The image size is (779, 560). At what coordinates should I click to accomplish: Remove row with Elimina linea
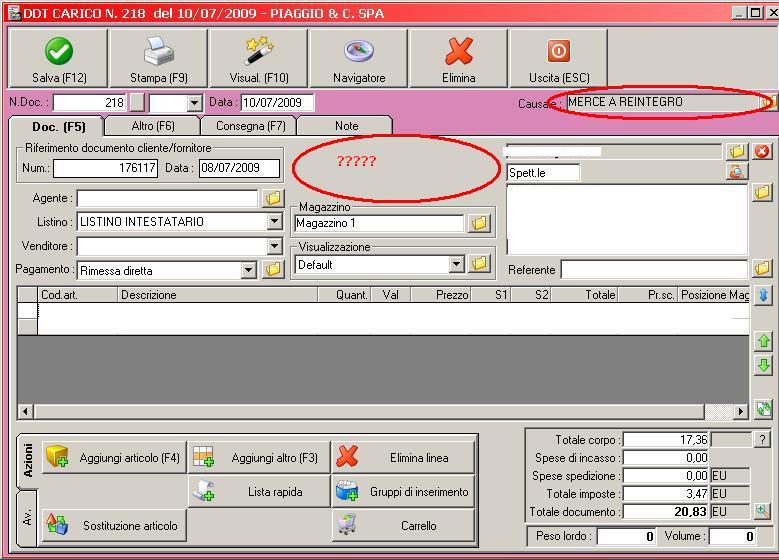[x=403, y=457]
